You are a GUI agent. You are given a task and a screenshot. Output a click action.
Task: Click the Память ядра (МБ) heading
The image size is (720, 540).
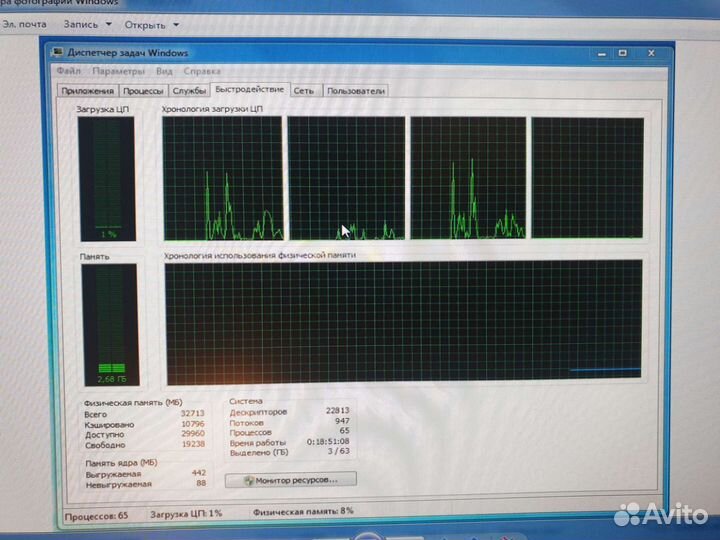click(121, 462)
